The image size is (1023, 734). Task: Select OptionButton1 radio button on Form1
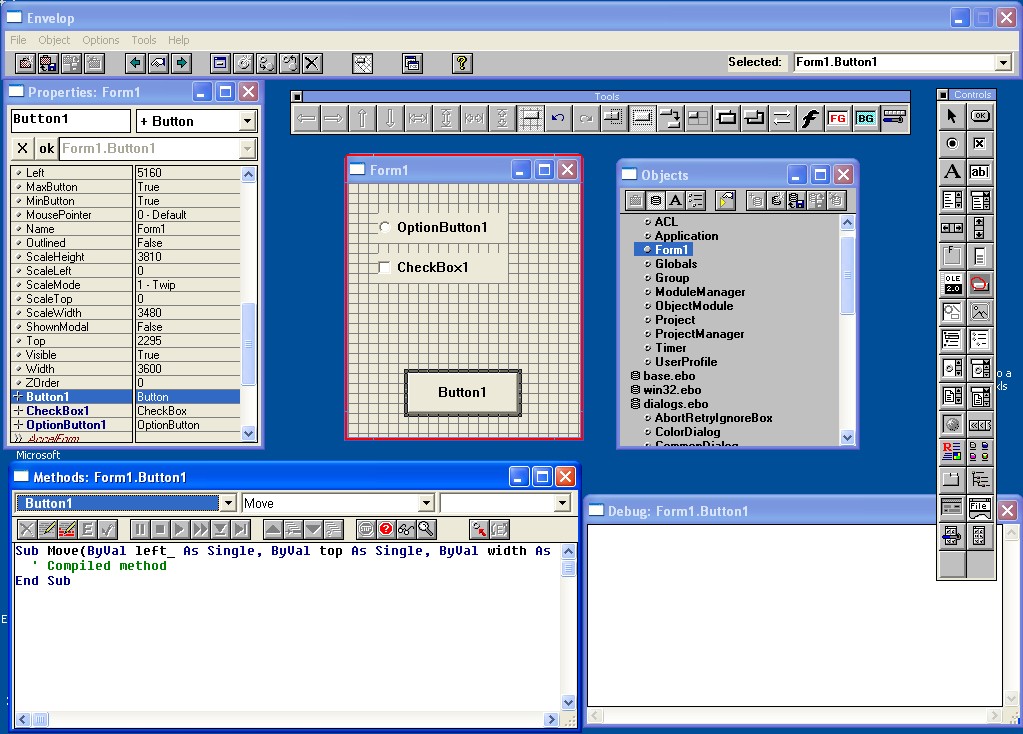[384, 227]
